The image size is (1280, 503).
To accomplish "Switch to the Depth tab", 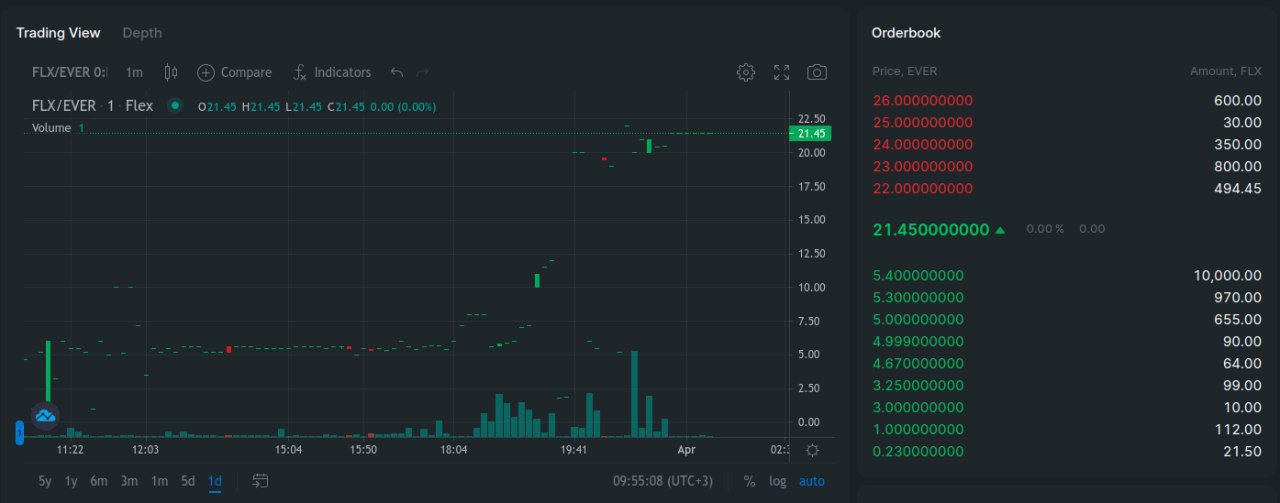I will pyautogui.click(x=142, y=33).
